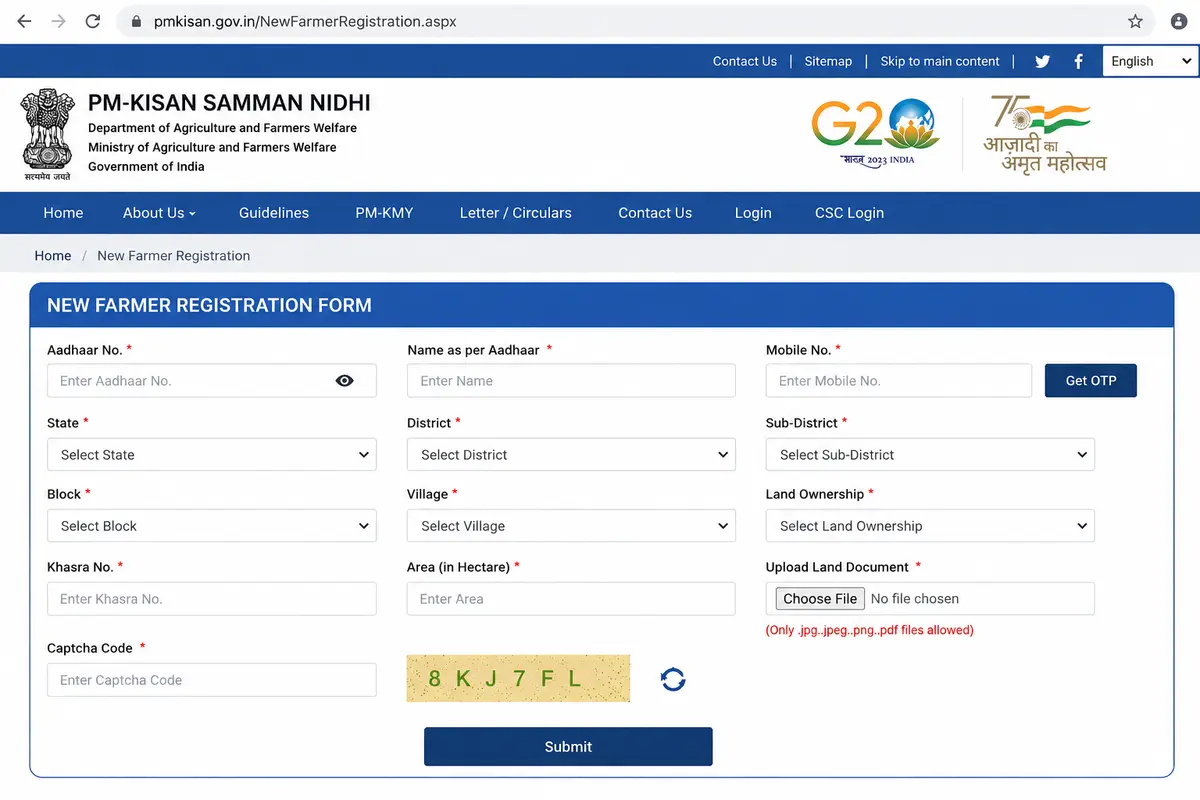Expand the Select Block dropdown
This screenshot has width=1200, height=800.
(212, 526)
